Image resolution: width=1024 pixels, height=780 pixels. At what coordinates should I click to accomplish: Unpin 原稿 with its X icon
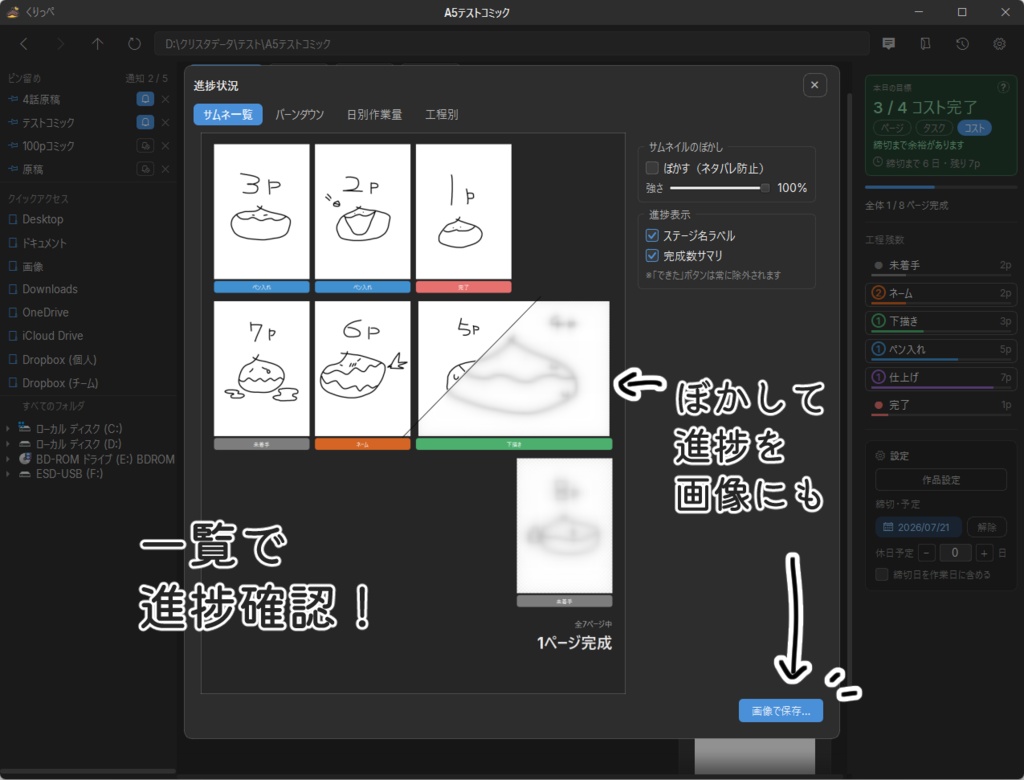point(166,169)
